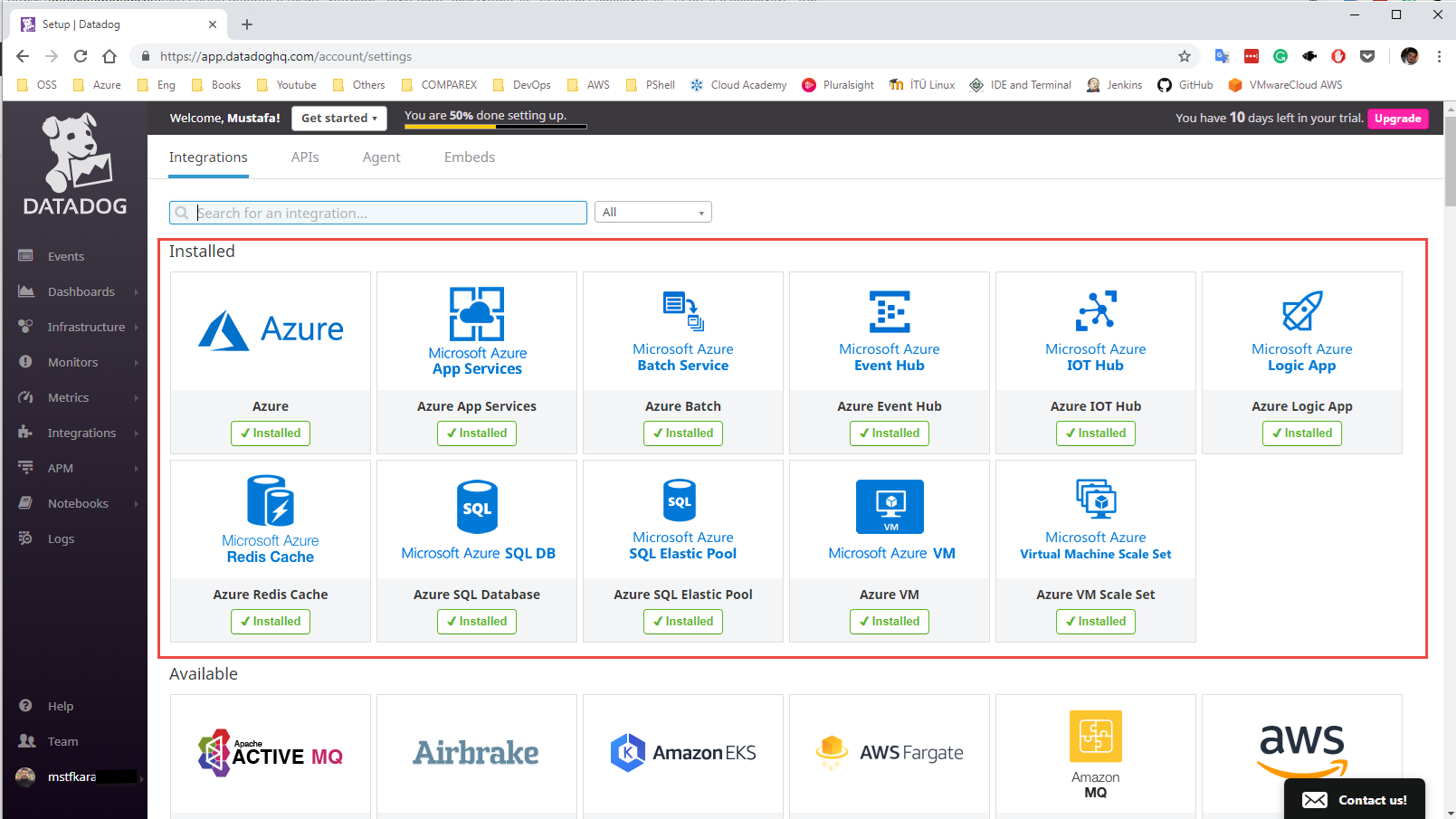Image resolution: width=1456 pixels, height=819 pixels.
Task: Open the Azure SQL Elastic Pool icon
Action: pos(680,500)
